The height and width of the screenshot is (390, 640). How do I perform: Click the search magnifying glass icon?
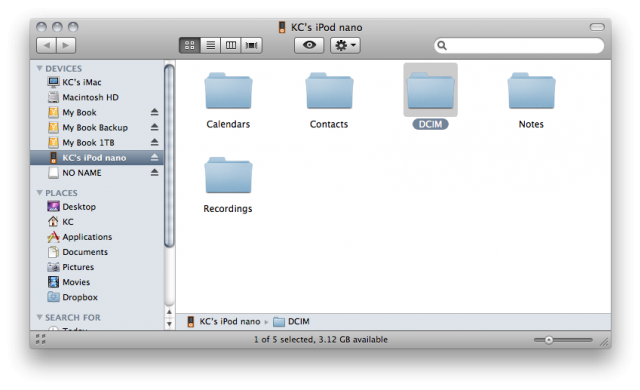[442, 45]
